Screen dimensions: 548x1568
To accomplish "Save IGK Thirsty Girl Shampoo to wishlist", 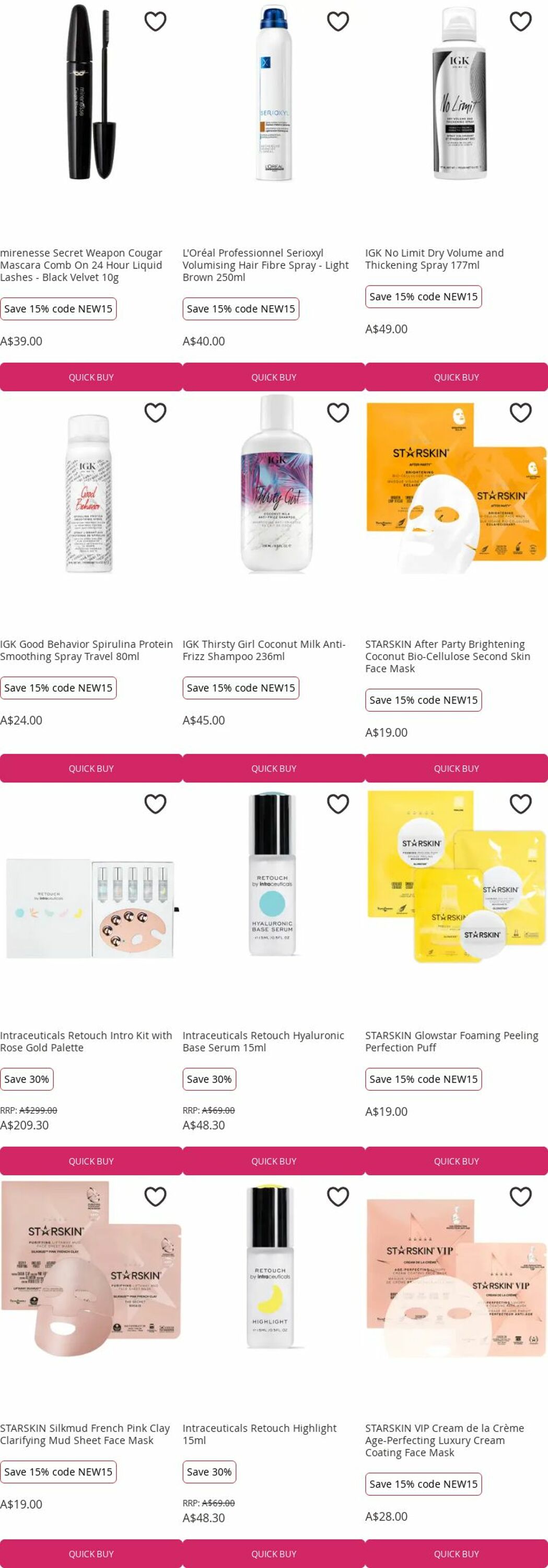I will pos(337,413).
